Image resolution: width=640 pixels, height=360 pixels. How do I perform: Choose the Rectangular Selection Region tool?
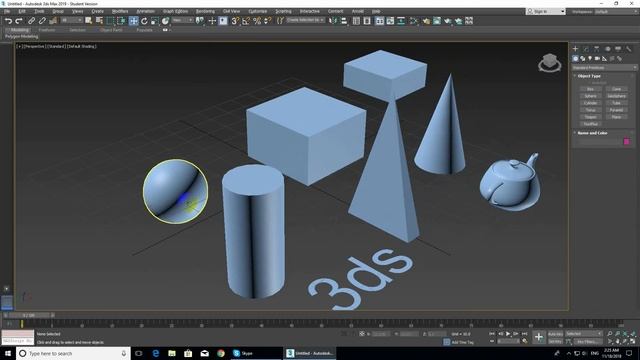click(x=110, y=21)
